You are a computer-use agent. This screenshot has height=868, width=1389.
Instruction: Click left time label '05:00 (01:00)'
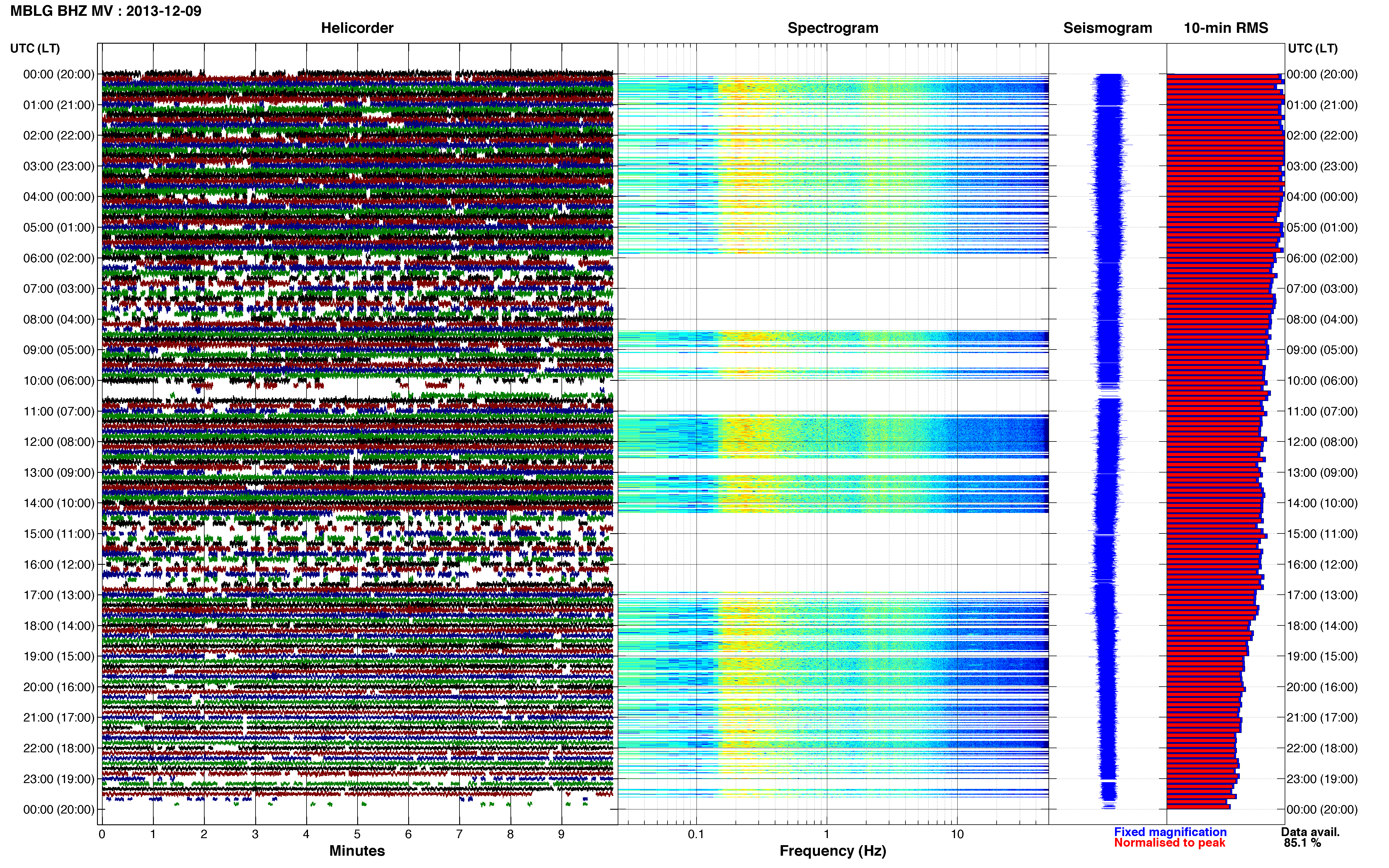tap(59, 227)
